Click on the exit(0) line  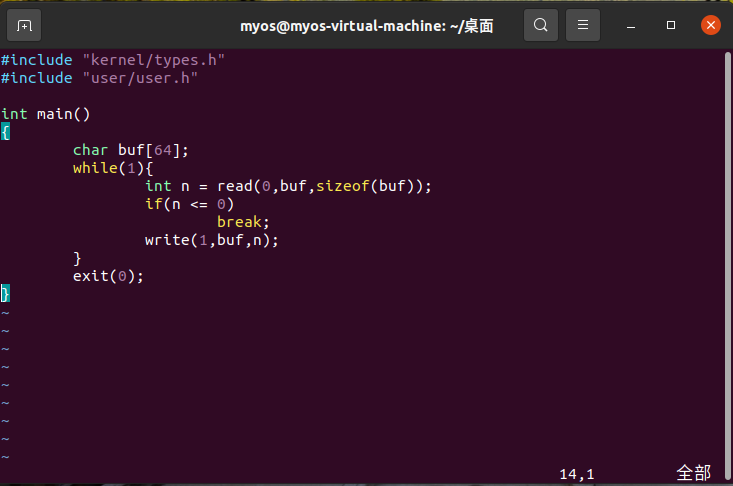point(108,276)
